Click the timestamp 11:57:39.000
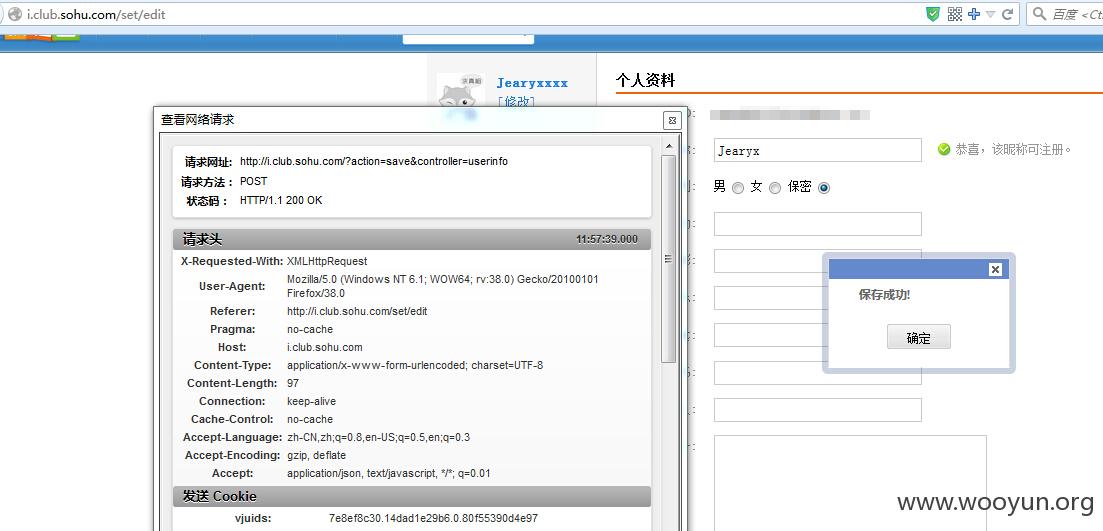1103x531 pixels. pyautogui.click(x=607, y=239)
